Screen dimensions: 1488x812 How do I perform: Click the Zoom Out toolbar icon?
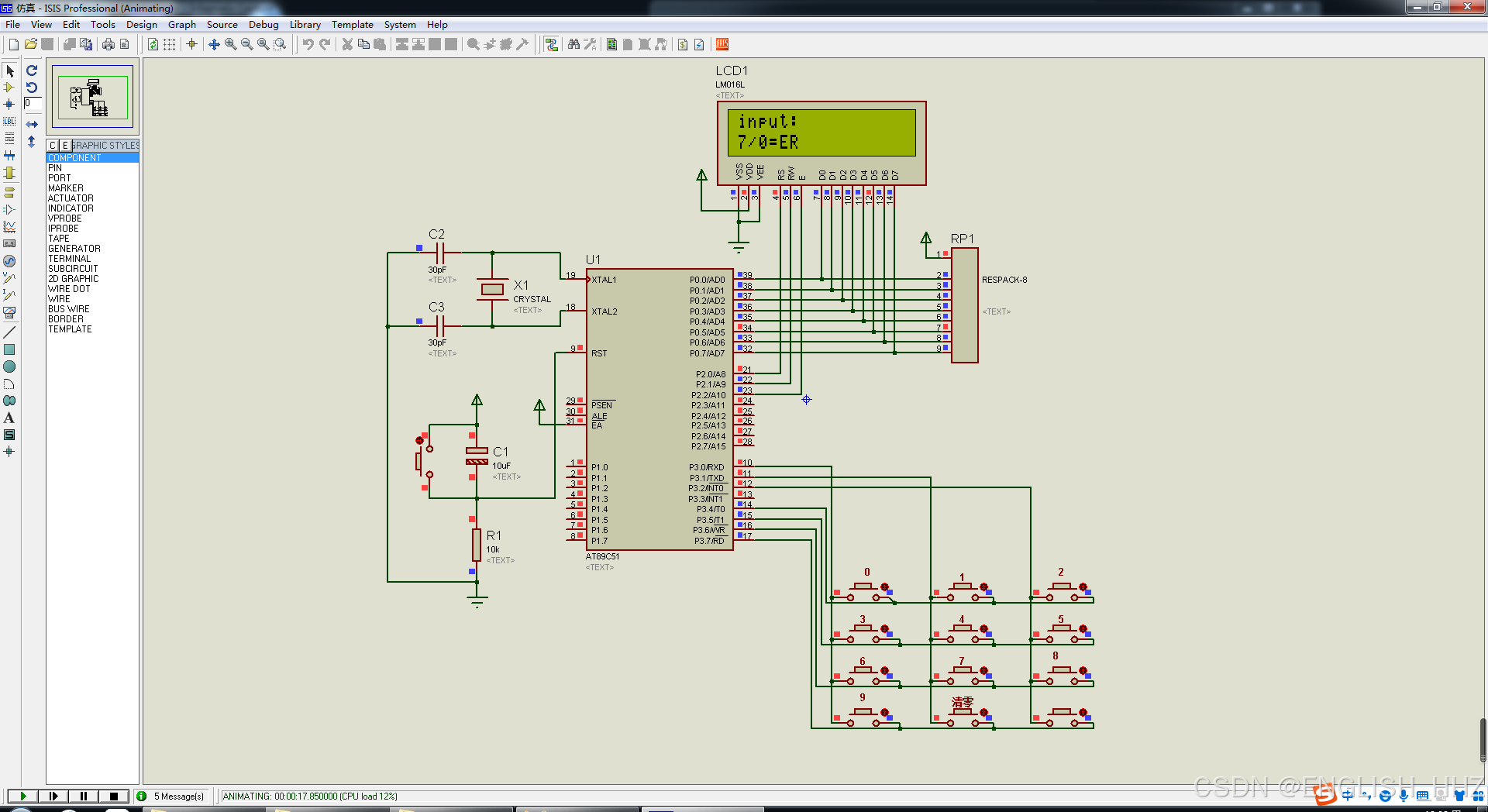(246, 44)
